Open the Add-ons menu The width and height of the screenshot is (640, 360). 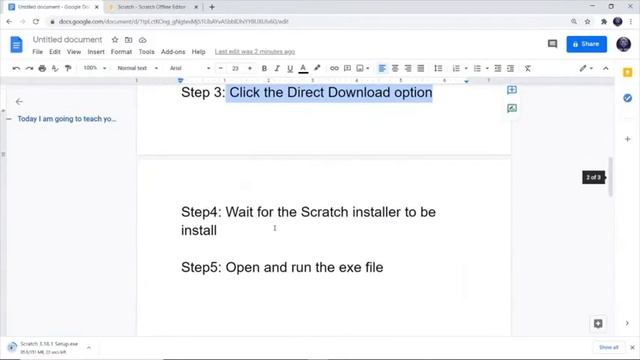click(173, 52)
